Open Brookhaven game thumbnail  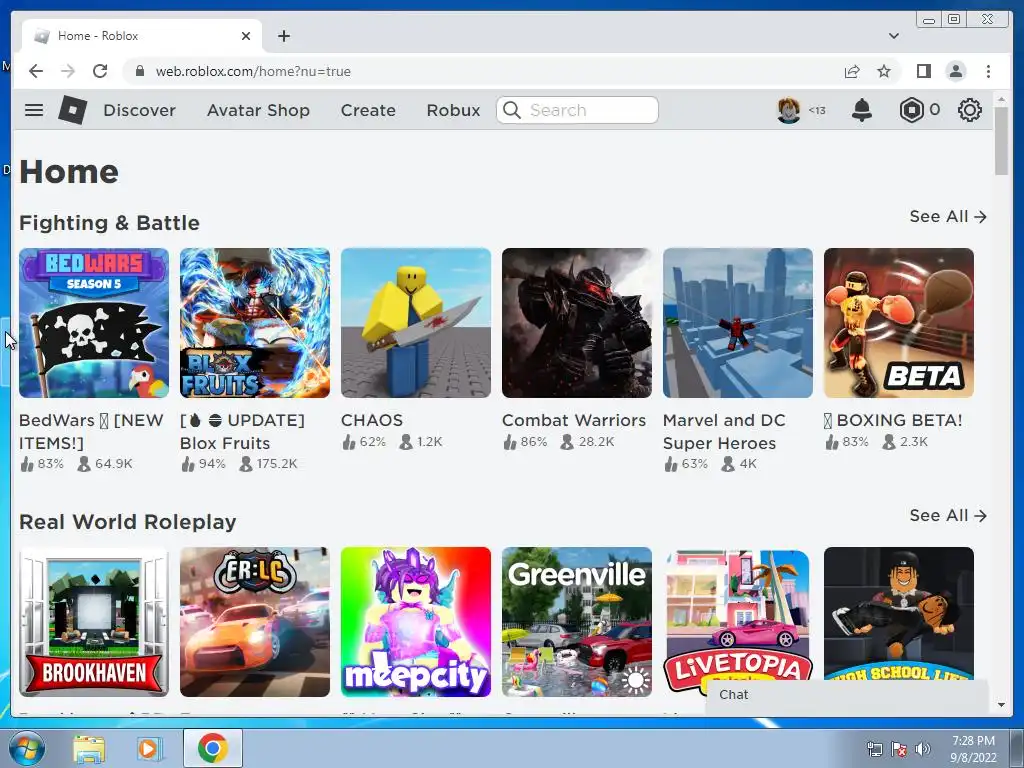coord(94,622)
